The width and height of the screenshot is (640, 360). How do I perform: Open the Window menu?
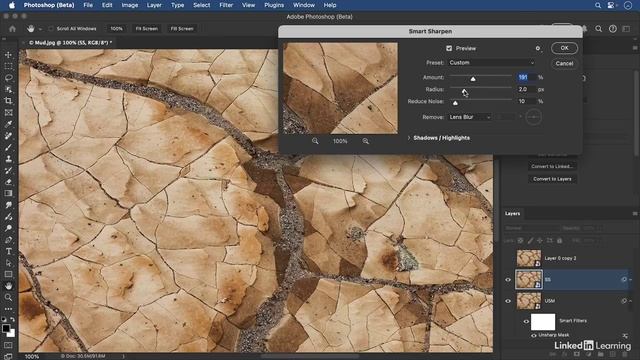pos(304,5)
